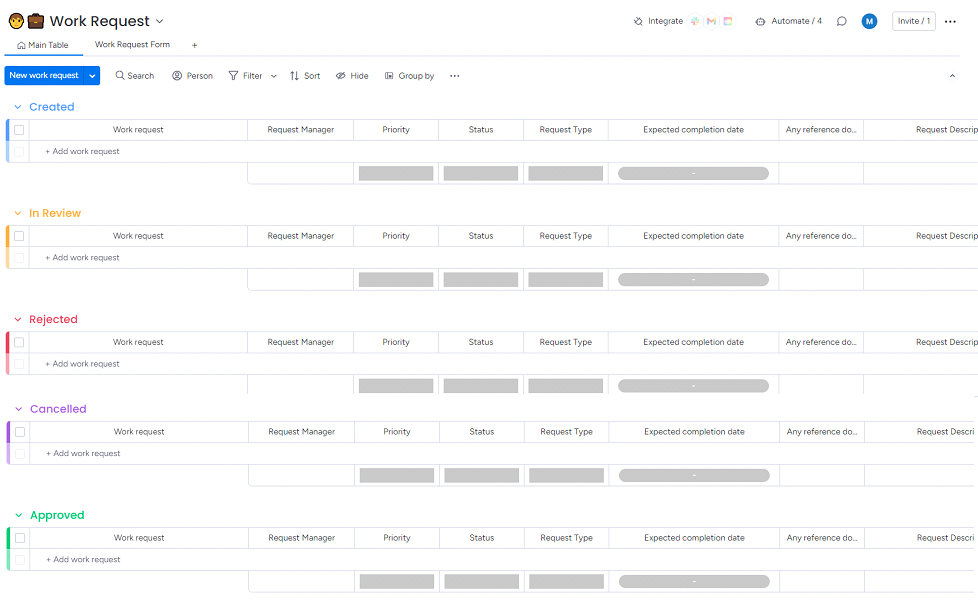
Task: Click Automate / 4 label
Action: [x=796, y=21]
